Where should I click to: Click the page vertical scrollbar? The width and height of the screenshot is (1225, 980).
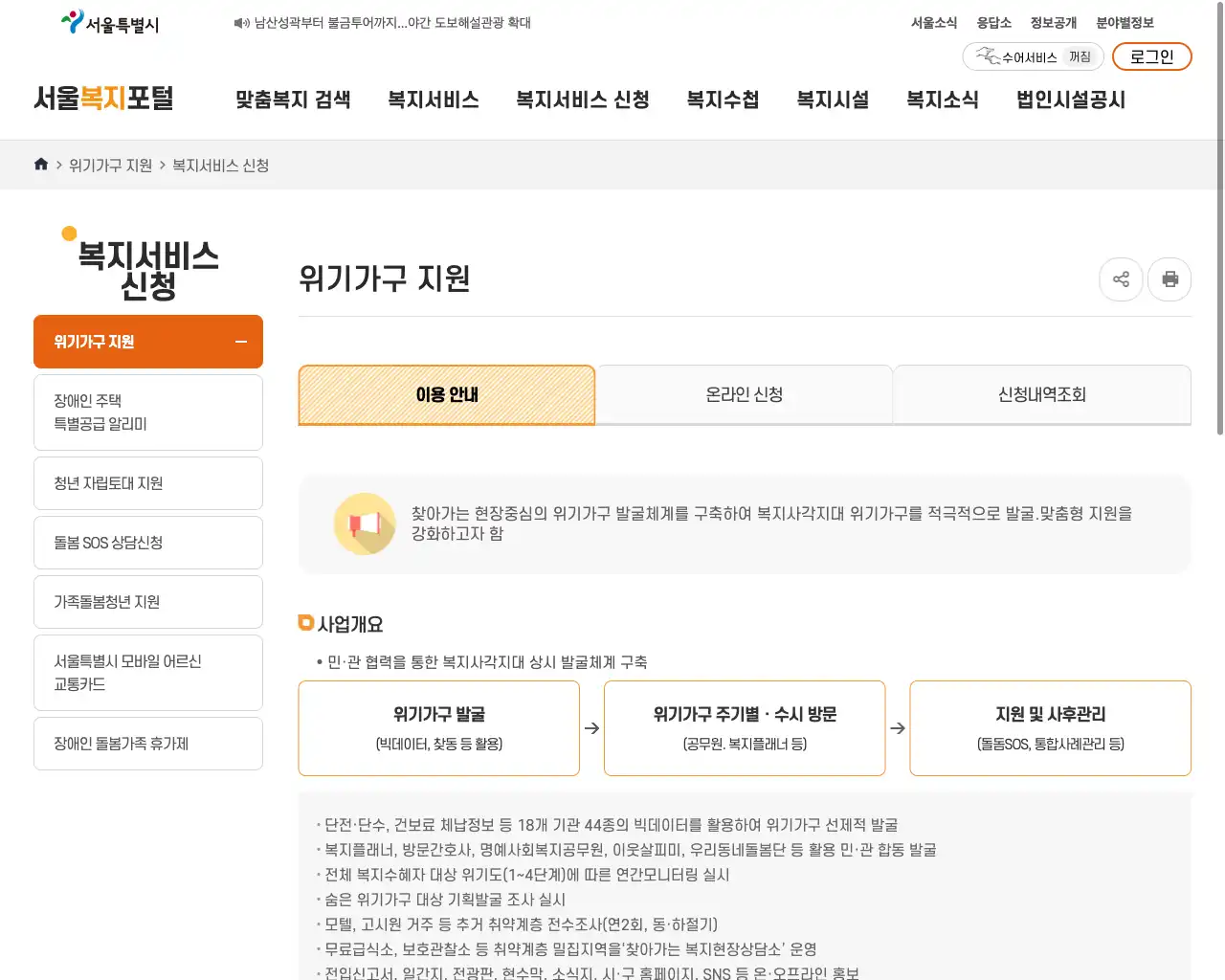(x=1219, y=220)
